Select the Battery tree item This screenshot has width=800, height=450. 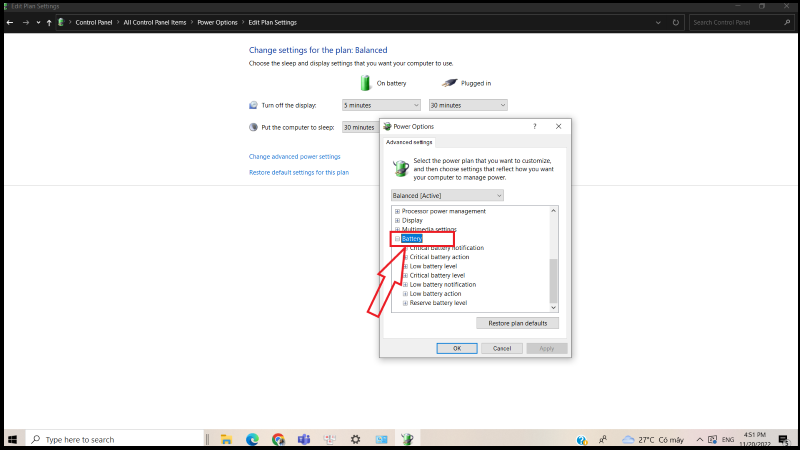point(412,239)
